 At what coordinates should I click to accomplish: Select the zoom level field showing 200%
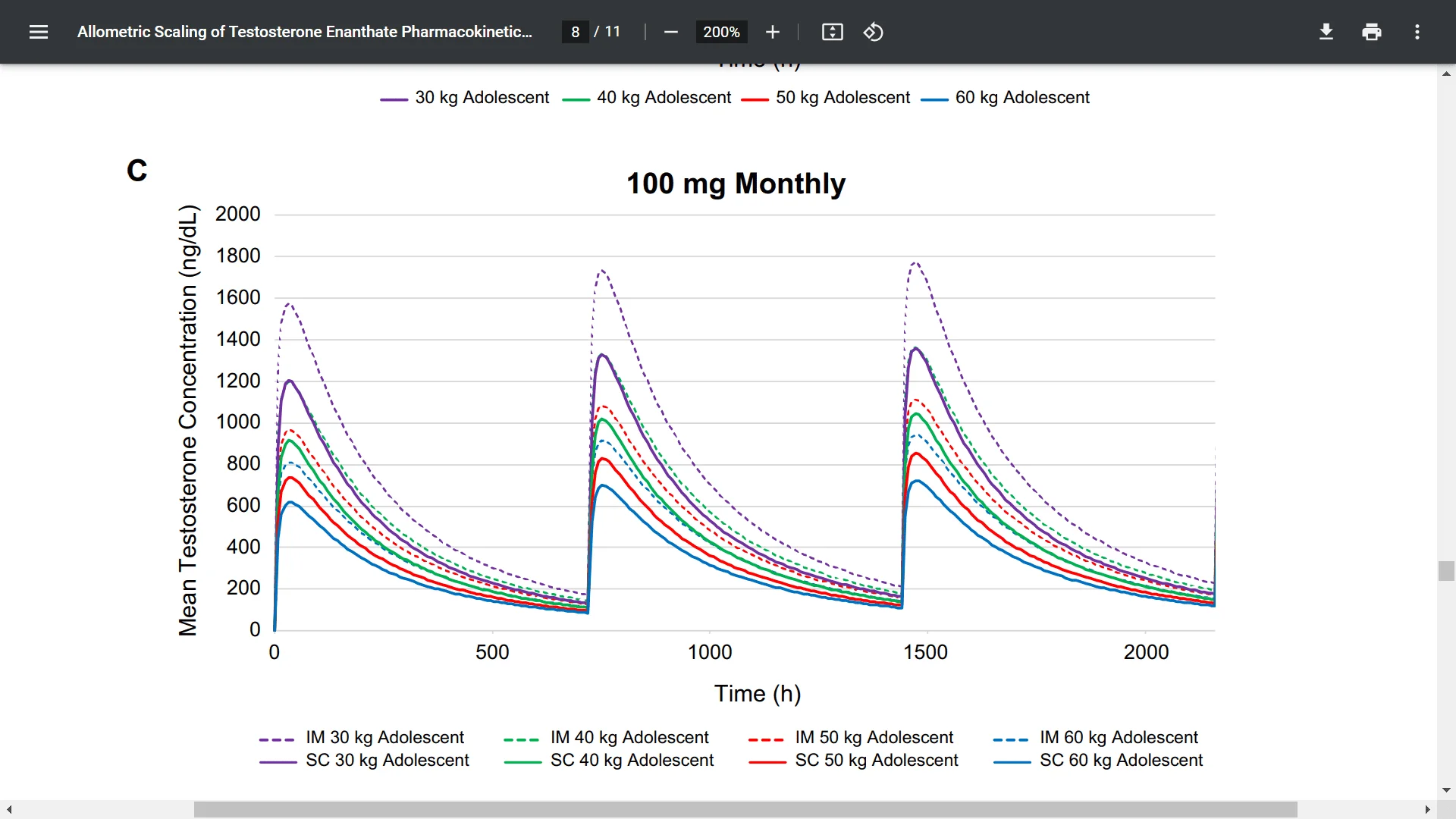point(721,32)
